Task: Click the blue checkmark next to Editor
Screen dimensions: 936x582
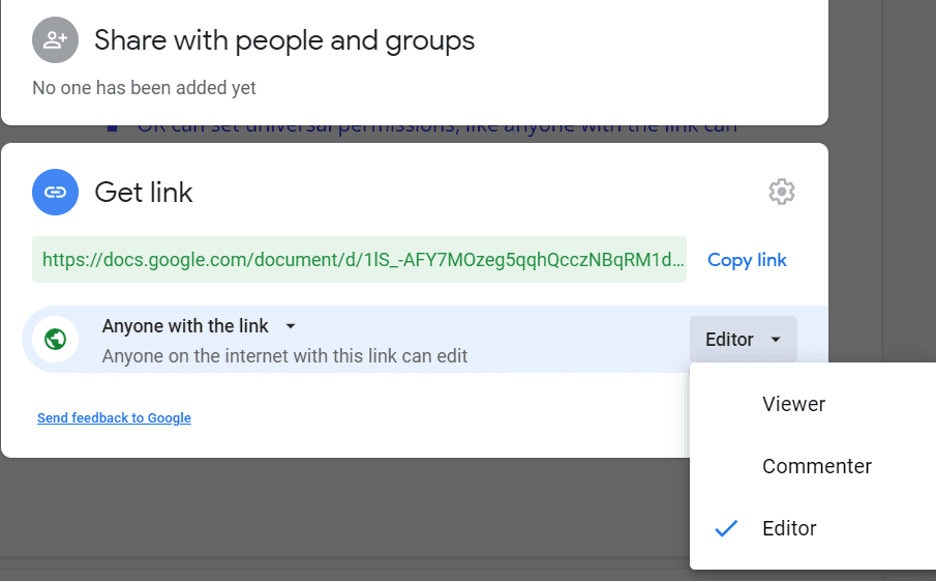Action: [x=726, y=528]
